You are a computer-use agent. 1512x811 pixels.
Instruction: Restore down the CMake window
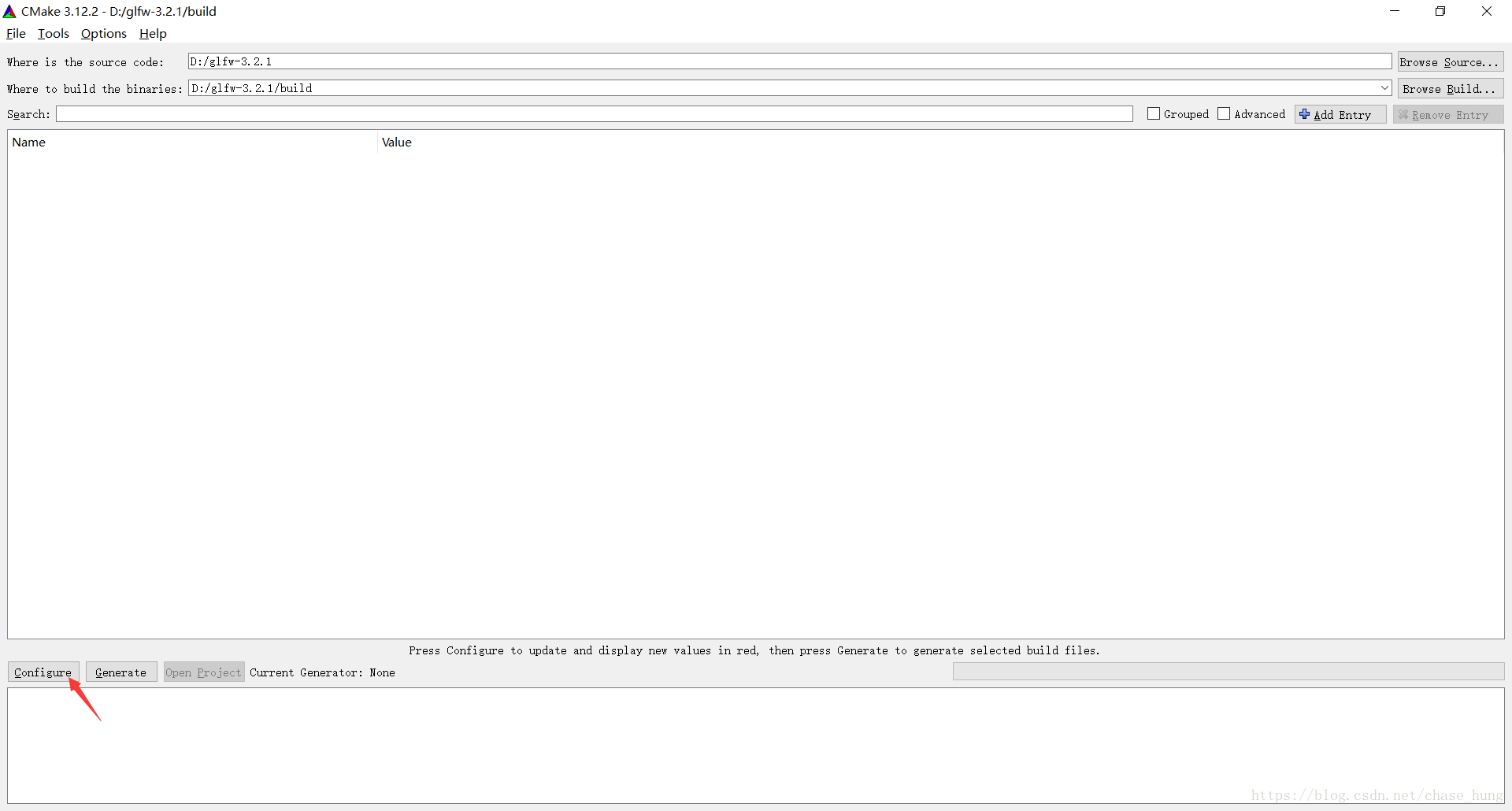click(x=1440, y=11)
